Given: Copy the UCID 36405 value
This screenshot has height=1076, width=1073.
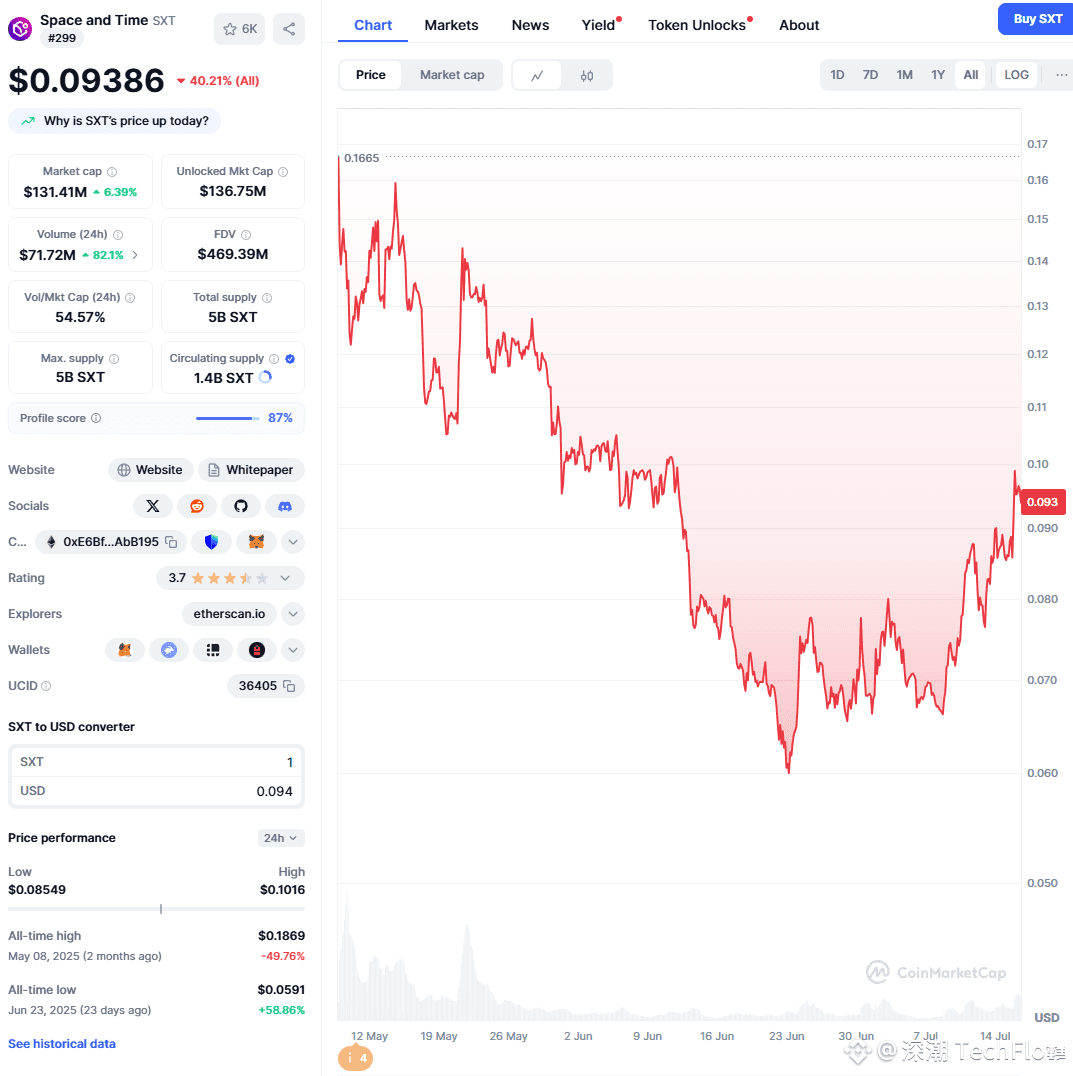Looking at the screenshot, I should click(290, 686).
